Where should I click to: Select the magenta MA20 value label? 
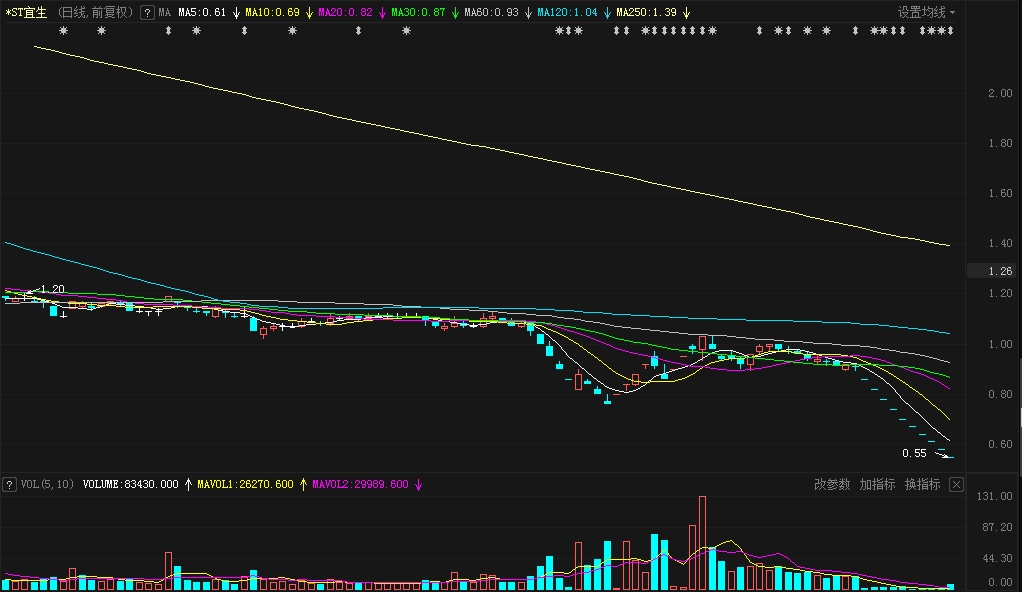coord(345,13)
